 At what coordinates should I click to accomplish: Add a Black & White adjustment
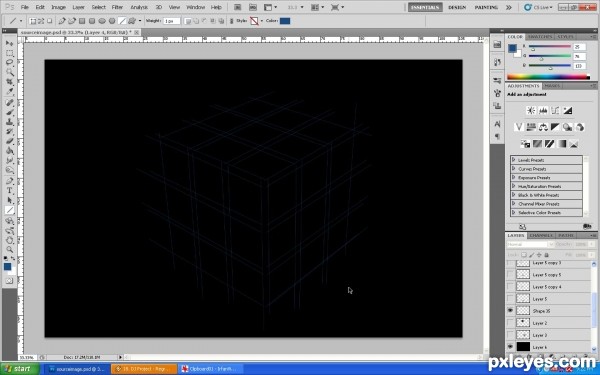point(555,127)
